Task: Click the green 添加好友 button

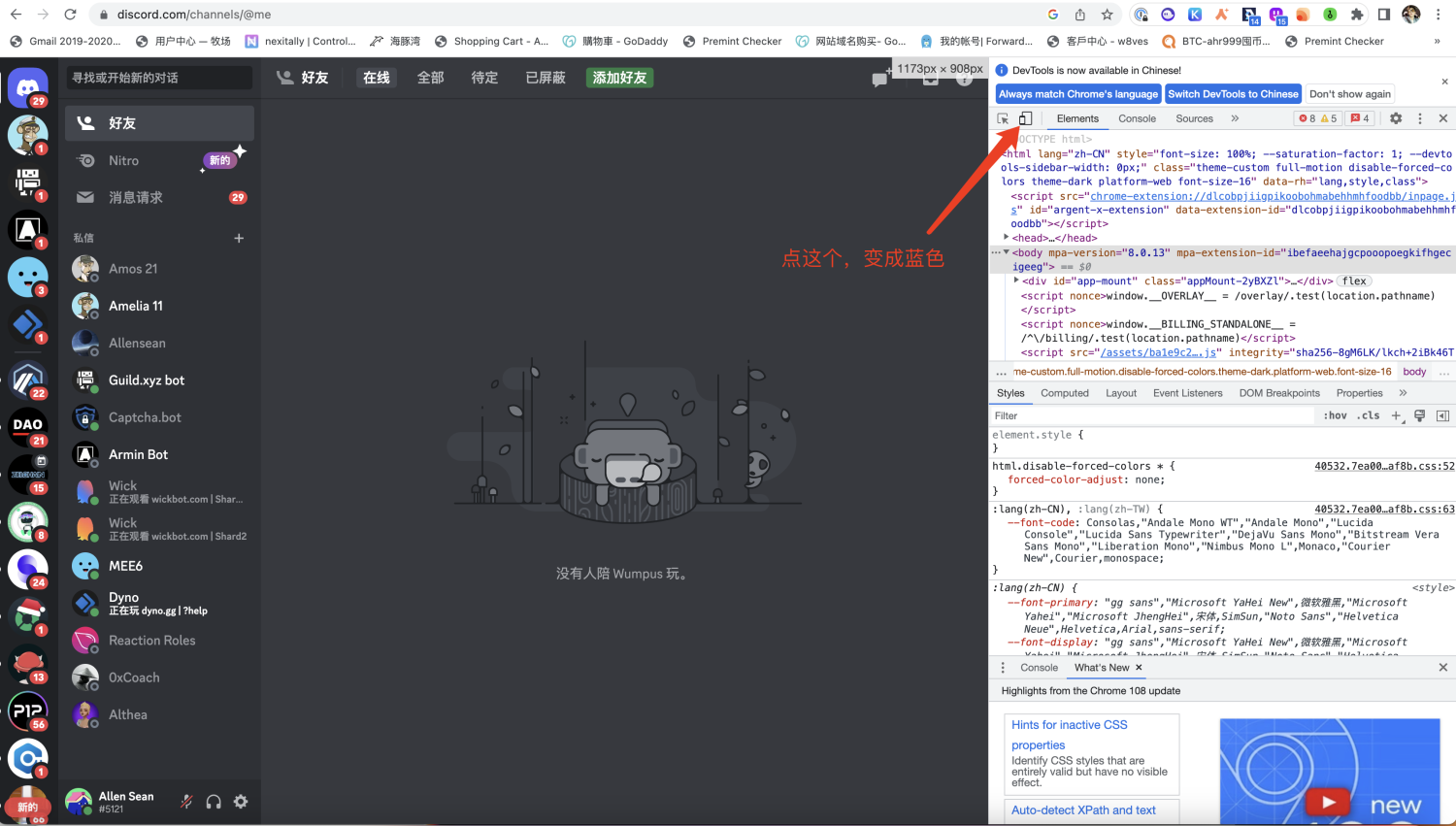Action: point(619,78)
